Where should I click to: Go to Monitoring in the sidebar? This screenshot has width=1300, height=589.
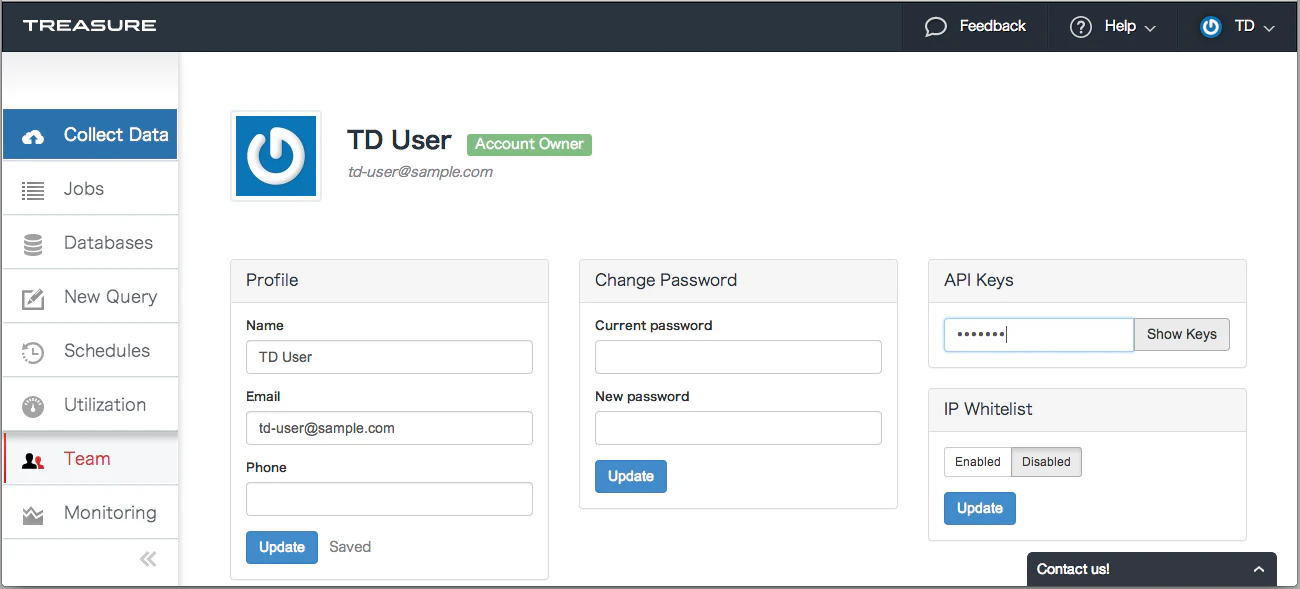pyautogui.click(x=90, y=513)
